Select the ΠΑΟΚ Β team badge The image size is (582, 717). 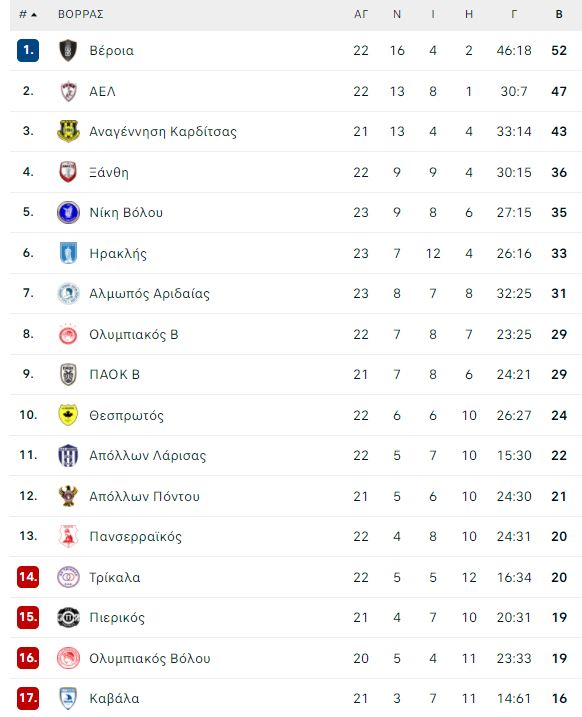[68, 374]
